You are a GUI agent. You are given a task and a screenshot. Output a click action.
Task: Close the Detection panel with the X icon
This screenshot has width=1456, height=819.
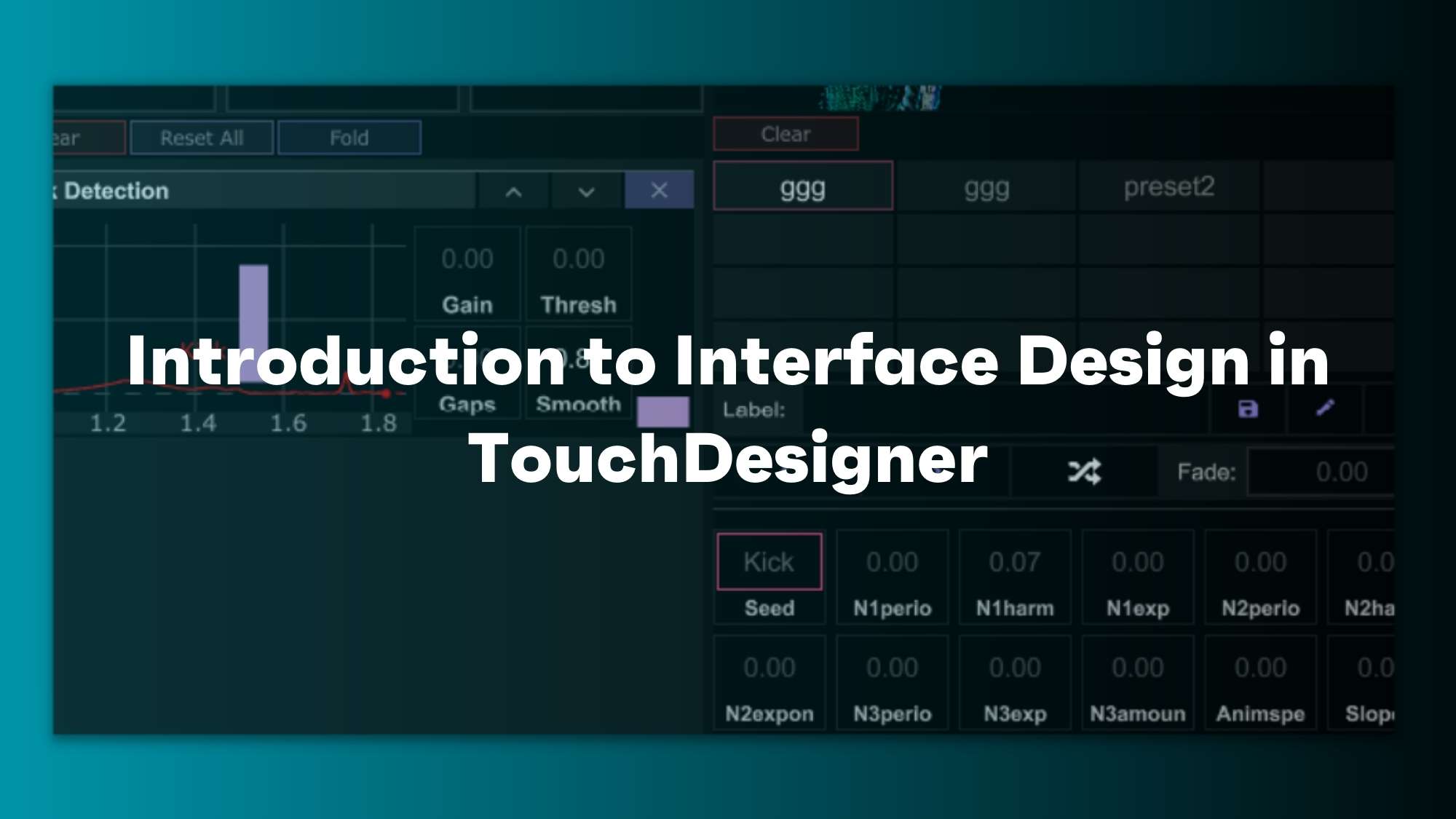659,191
